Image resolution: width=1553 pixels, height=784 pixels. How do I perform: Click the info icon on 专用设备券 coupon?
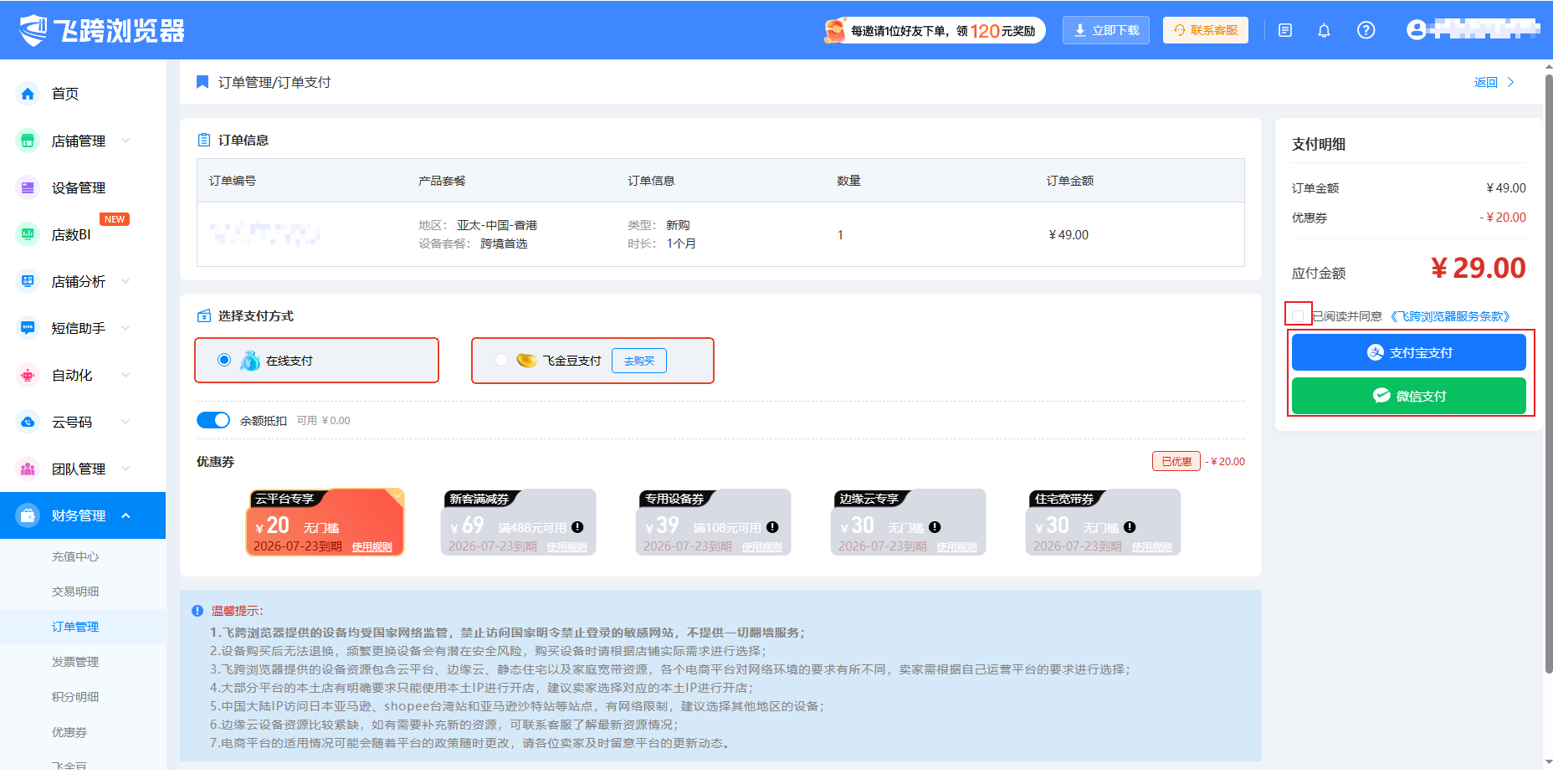[772, 527]
